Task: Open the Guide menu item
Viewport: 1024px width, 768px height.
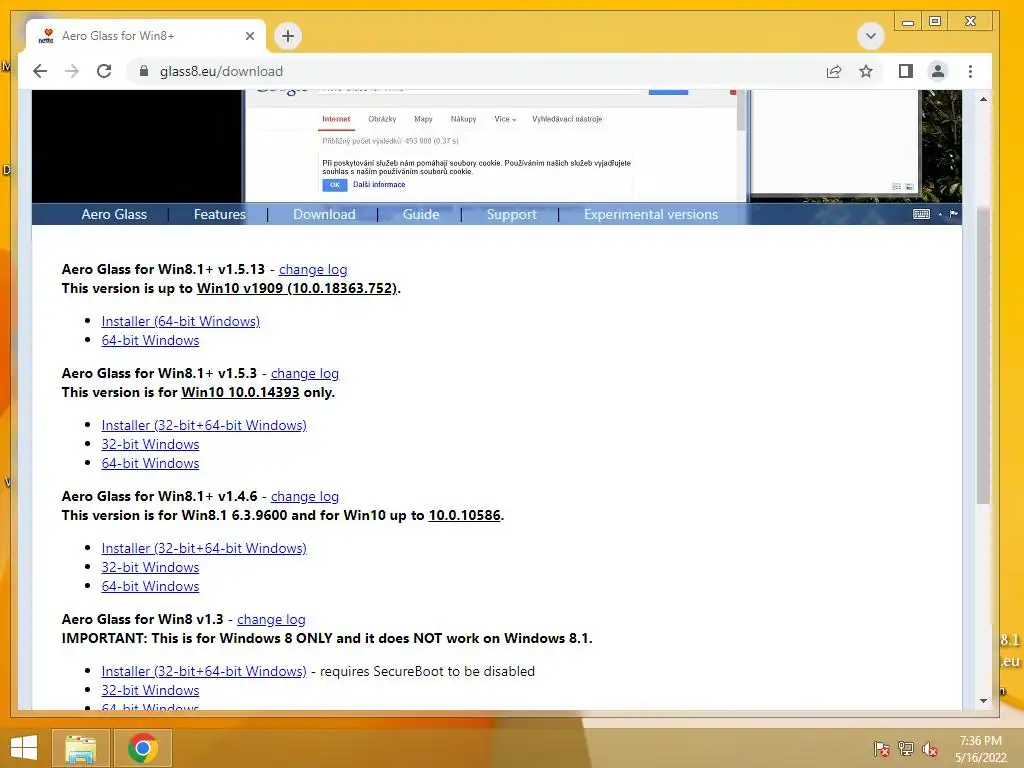Action: point(421,214)
